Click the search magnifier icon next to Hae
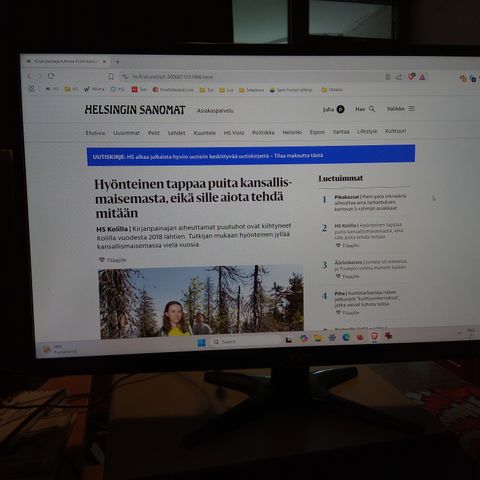480x480 pixels. pyautogui.click(x=372, y=109)
